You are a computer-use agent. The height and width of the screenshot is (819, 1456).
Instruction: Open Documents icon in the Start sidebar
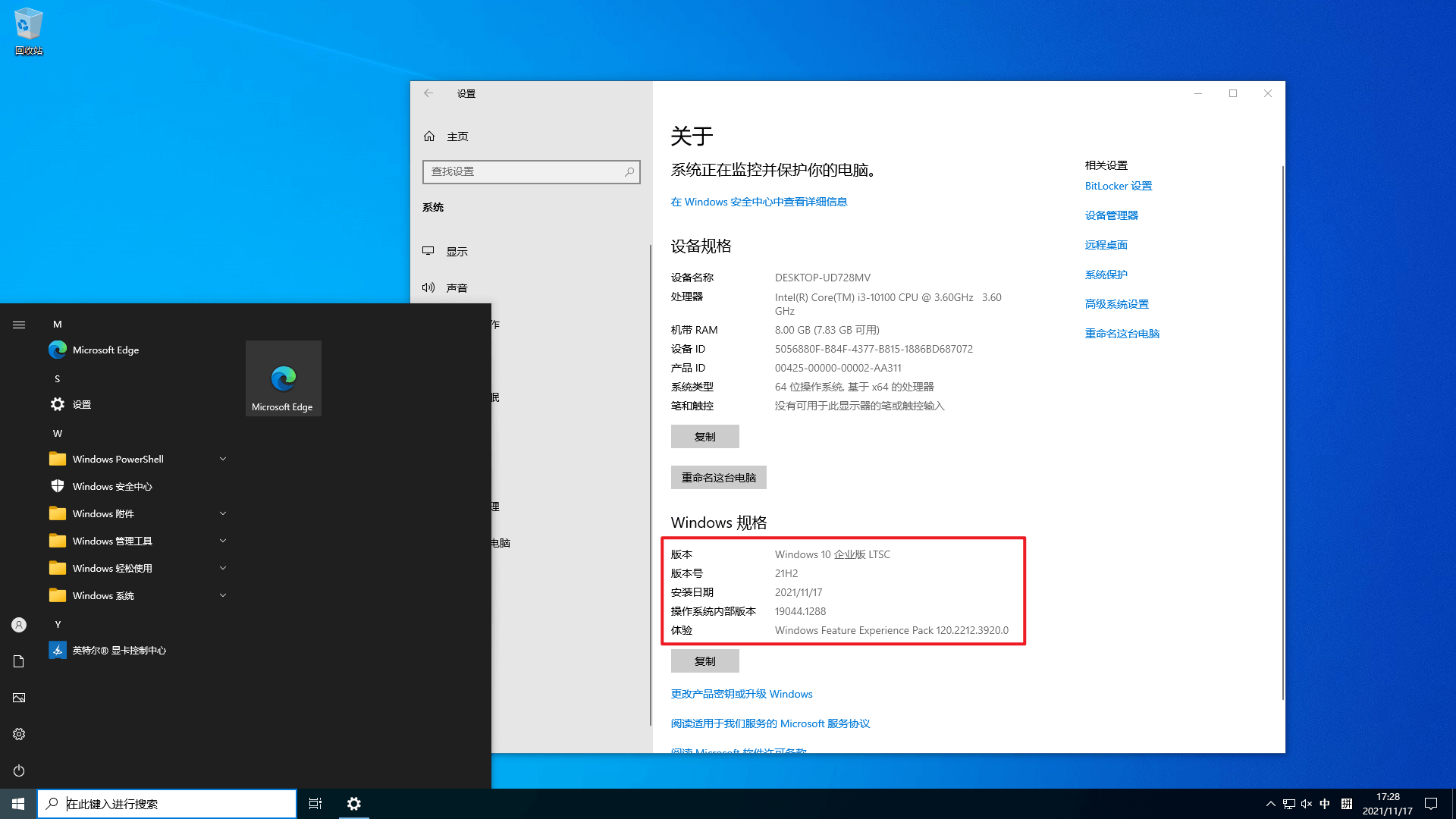[18, 661]
